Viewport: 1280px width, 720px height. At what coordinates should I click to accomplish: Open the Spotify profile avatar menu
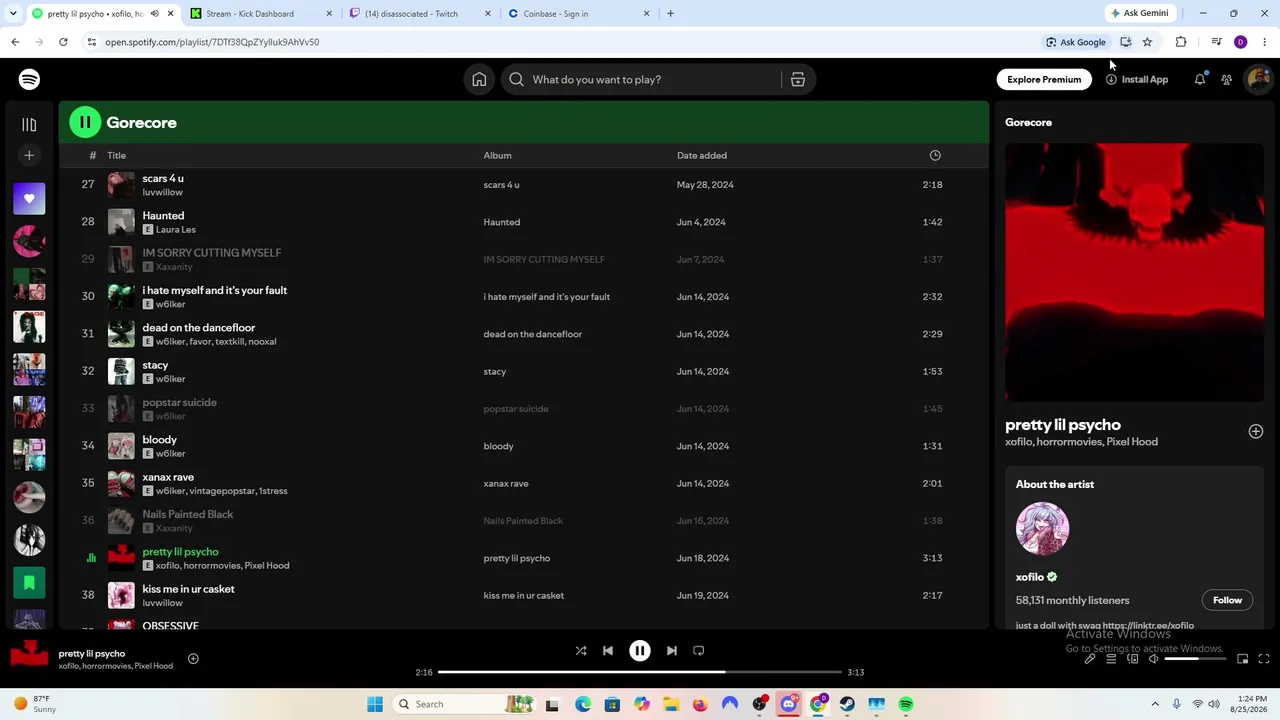[1257, 80]
